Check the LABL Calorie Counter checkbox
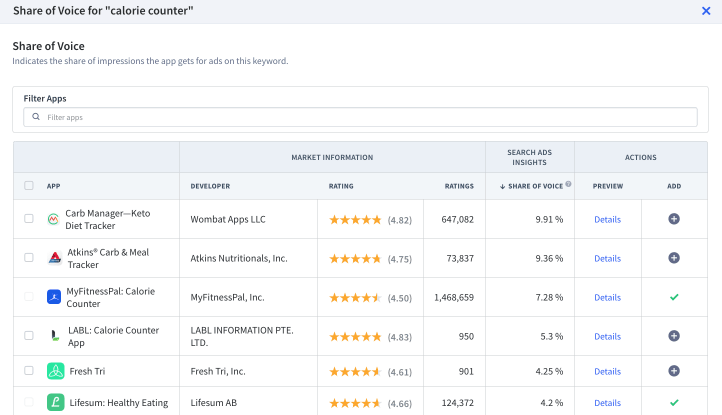The height and width of the screenshot is (415, 722). [29, 335]
